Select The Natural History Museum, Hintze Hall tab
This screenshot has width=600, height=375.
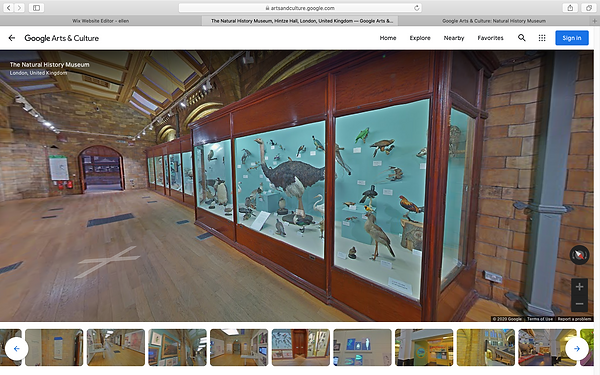300,21
